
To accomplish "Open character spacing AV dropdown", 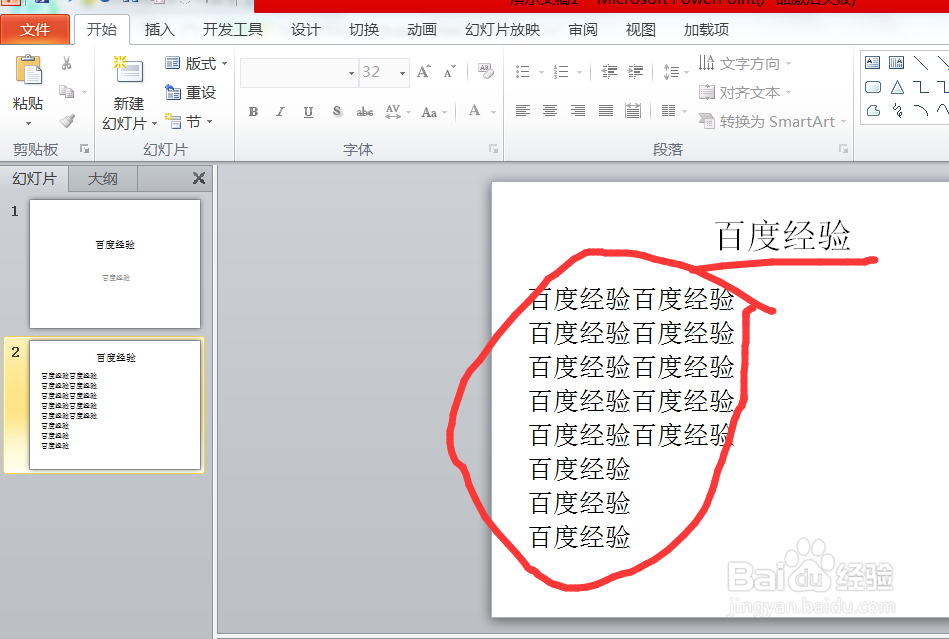I will point(398,111).
